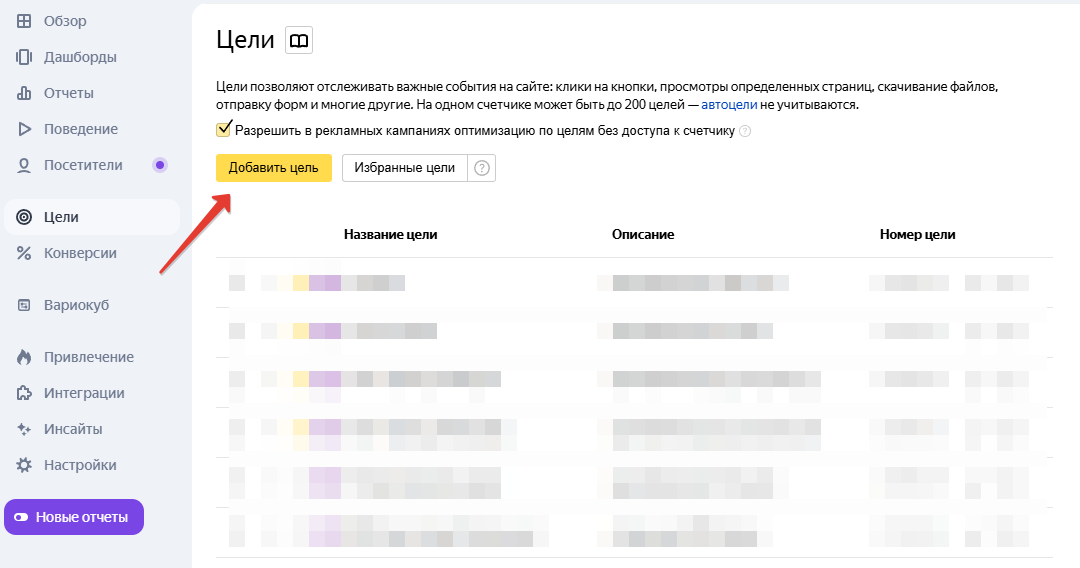This screenshot has width=1080, height=568.
Task: Open the Обзор section icon
Action: (24, 21)
